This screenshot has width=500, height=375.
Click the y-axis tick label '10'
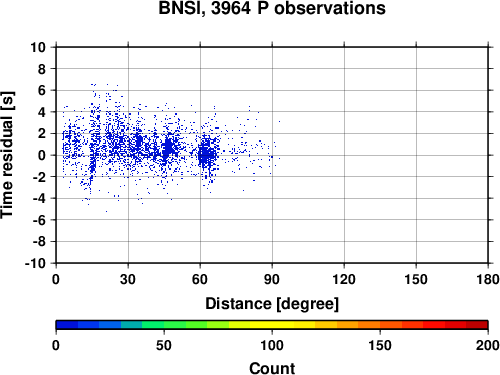(38, 47)
